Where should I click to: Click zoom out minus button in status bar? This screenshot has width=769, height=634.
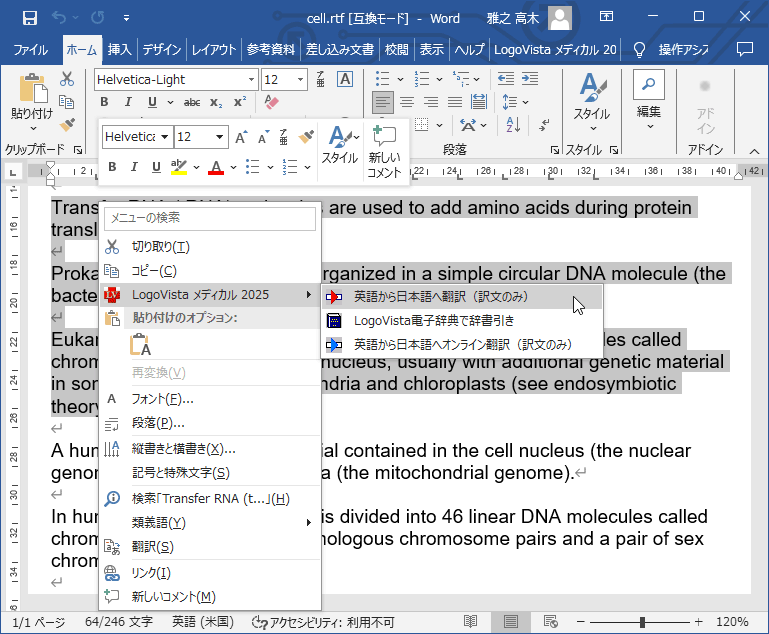point(580,622)
